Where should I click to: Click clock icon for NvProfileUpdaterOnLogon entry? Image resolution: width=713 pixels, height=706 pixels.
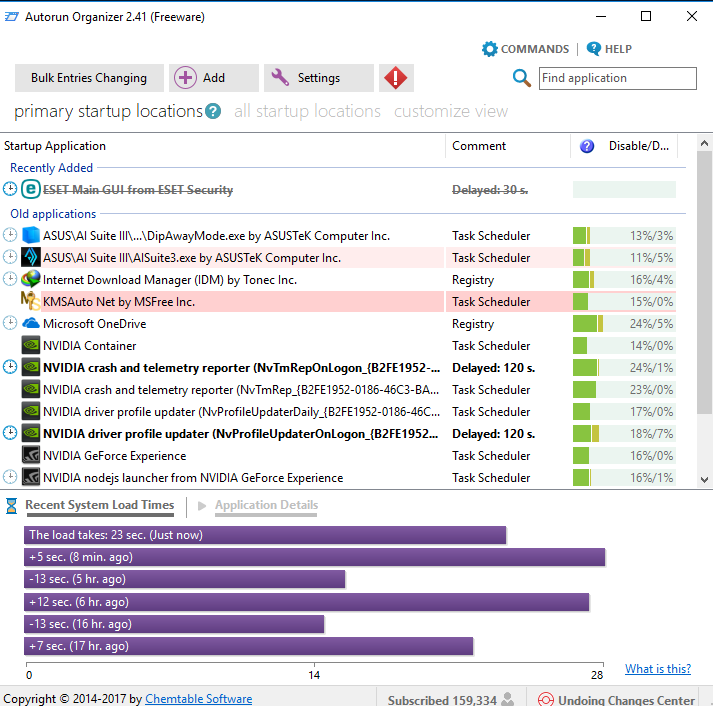tap(10, 433)
